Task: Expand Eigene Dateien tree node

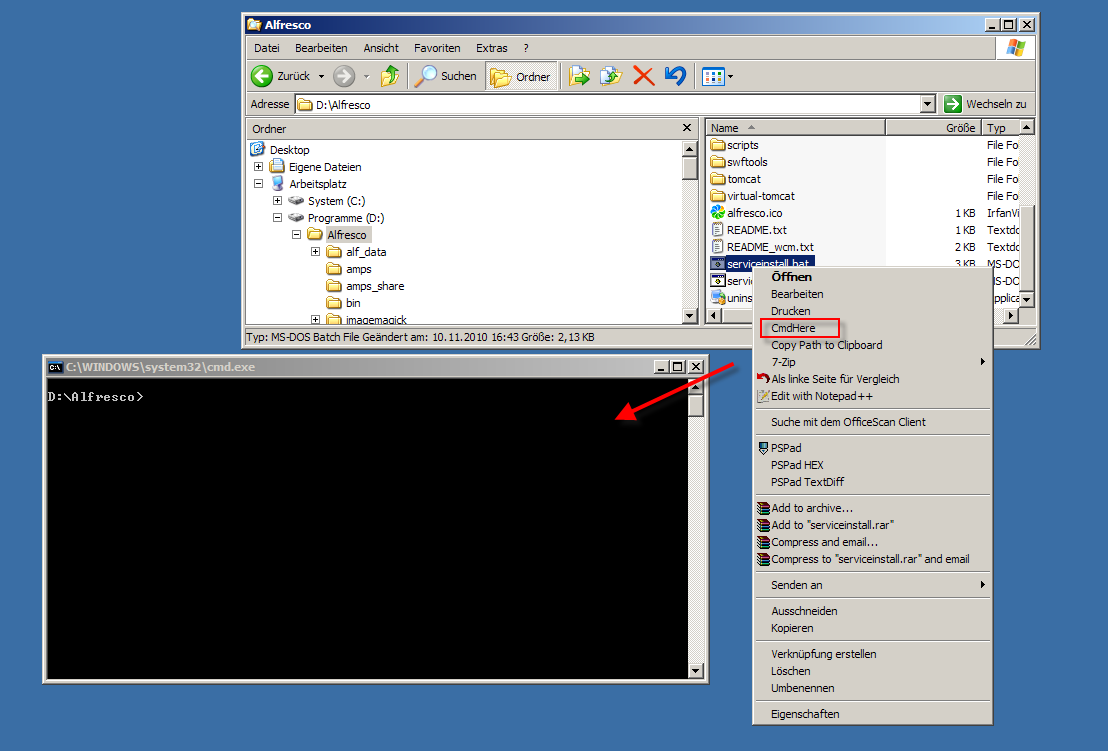Action: 259,167
